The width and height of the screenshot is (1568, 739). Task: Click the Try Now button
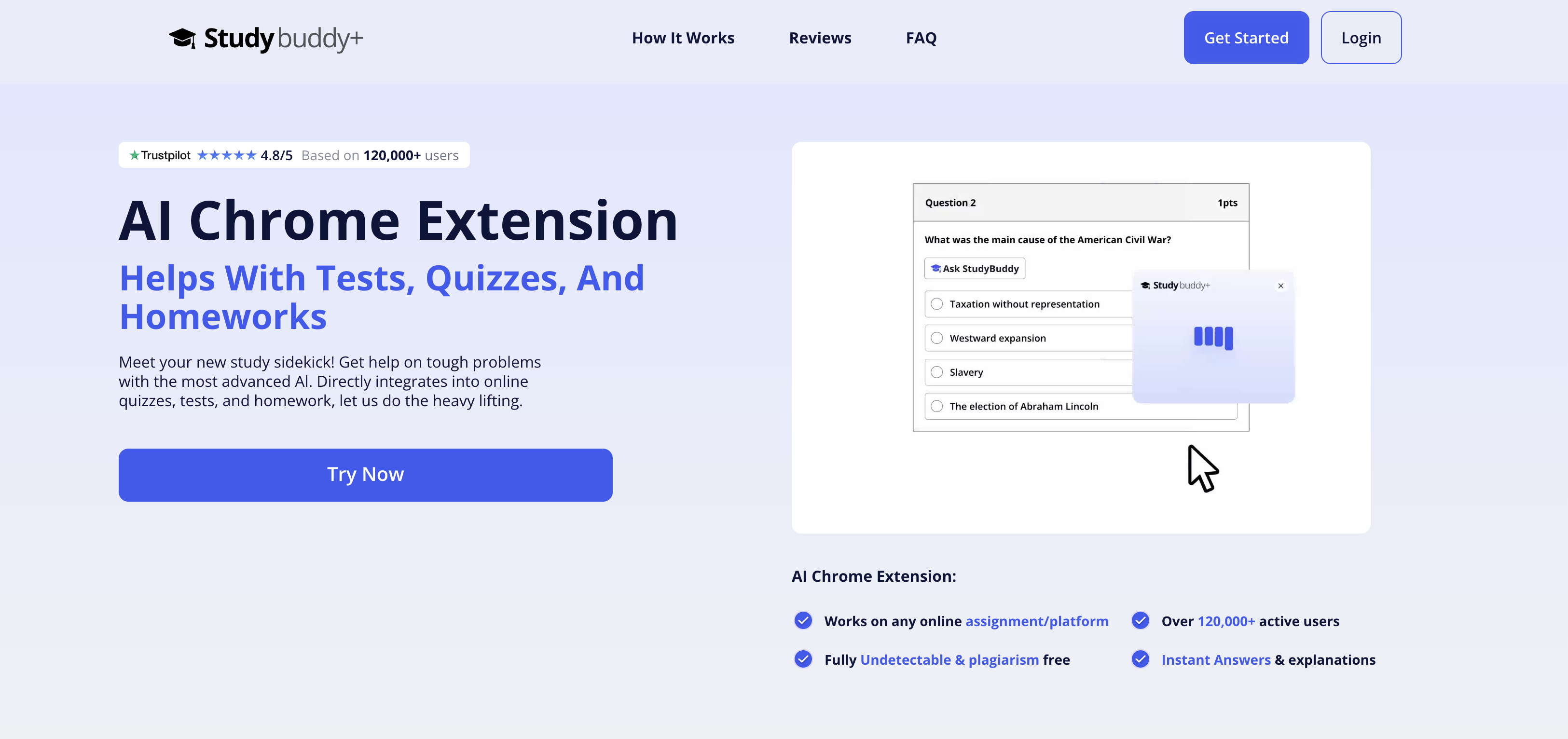click(365, 474)
